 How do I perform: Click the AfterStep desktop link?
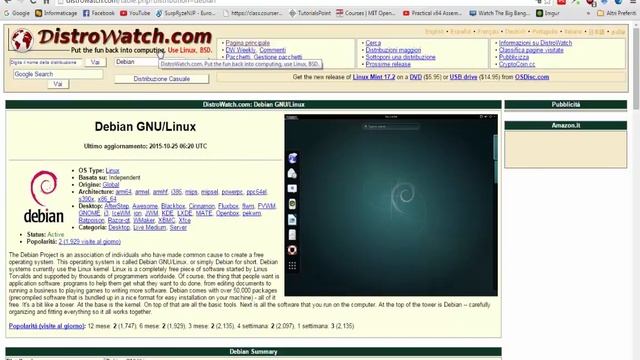116,206
